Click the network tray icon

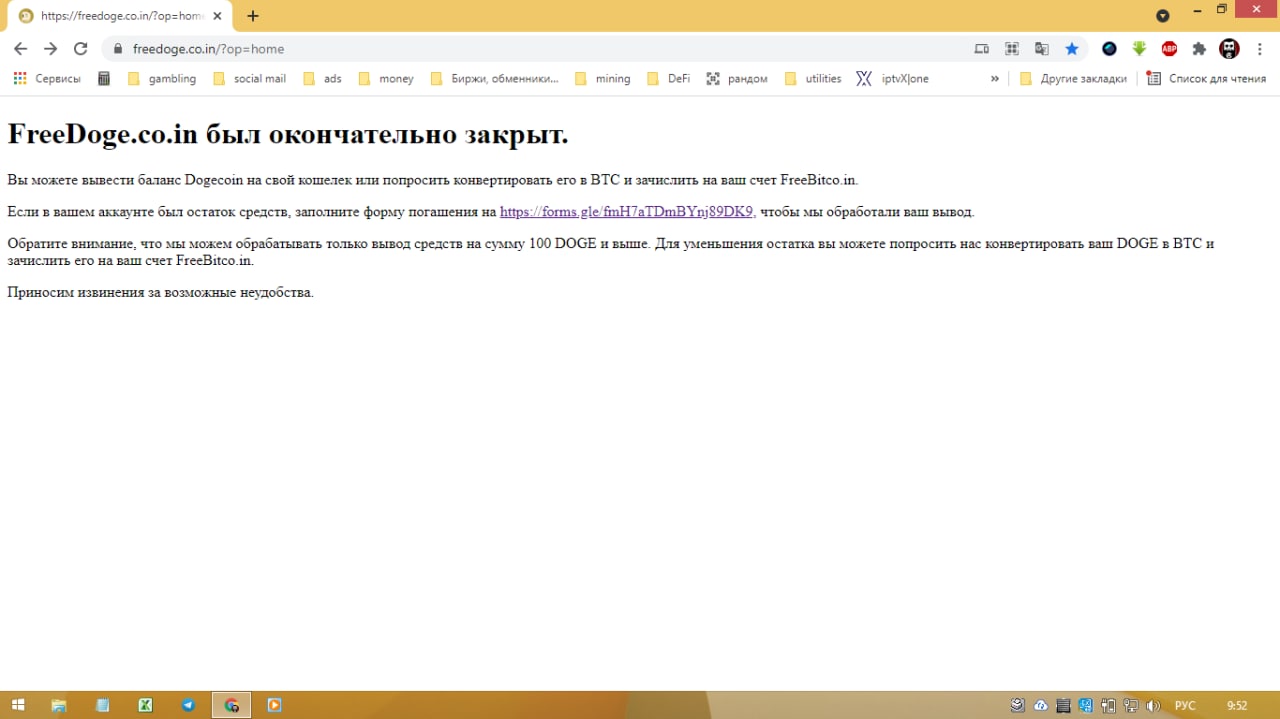pos(1131,705)
